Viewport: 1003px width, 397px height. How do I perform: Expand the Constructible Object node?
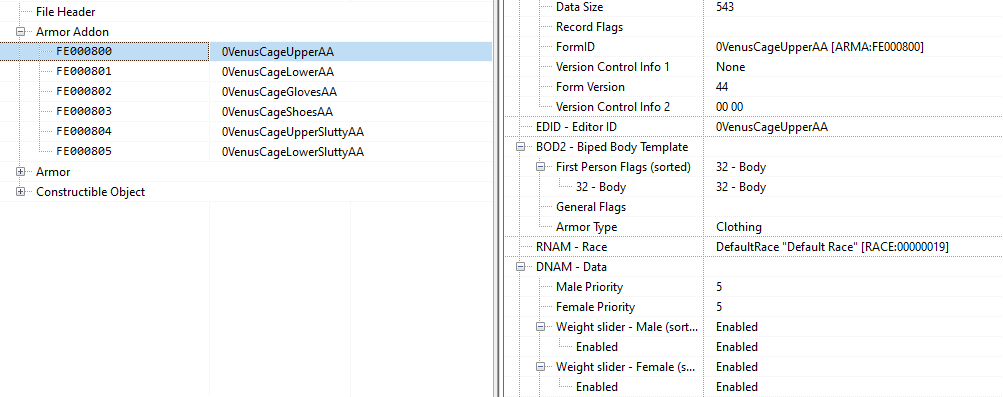[x=20, y=192]
